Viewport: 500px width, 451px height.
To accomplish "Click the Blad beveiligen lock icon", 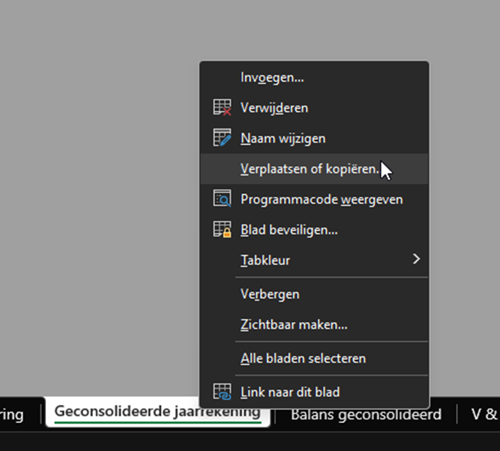I will tap(222, 229).
